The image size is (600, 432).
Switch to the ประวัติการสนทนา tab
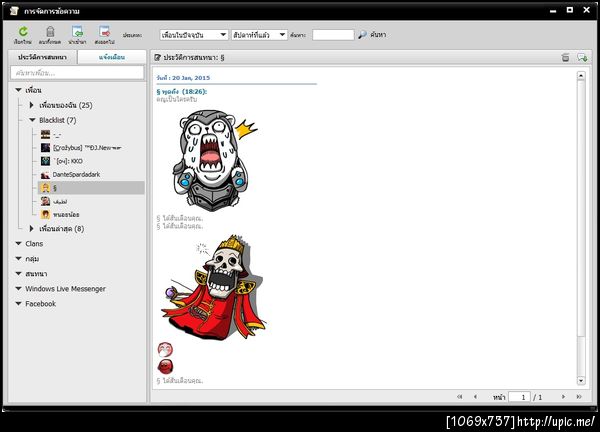[x=42, y=57]
